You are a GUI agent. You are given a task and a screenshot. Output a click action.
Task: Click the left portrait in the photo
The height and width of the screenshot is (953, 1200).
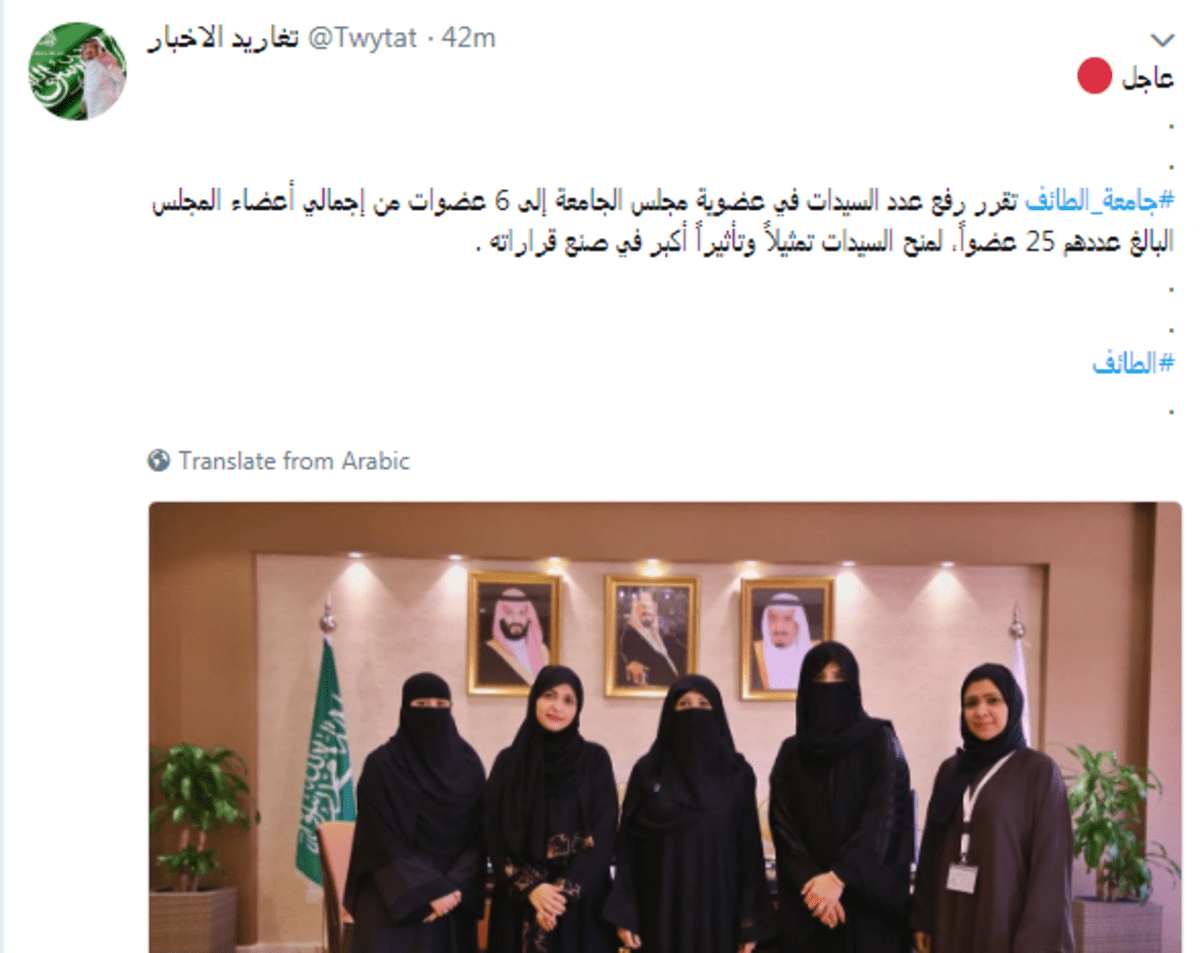tap(514, 632)
